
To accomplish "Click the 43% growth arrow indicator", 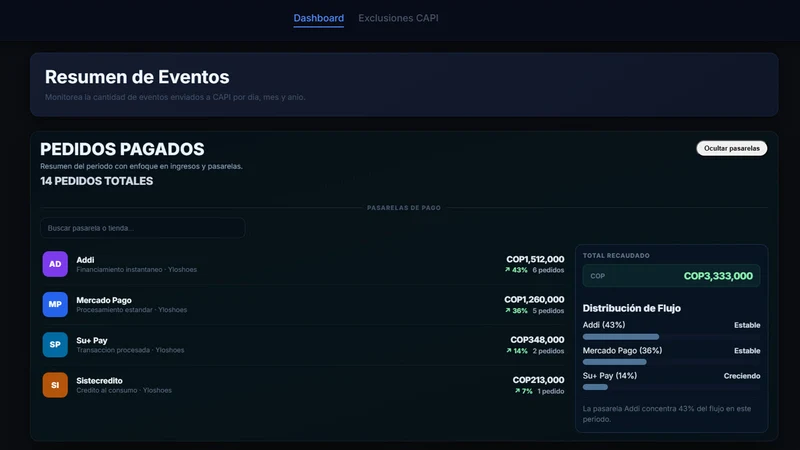I will (x=516, y=270).
